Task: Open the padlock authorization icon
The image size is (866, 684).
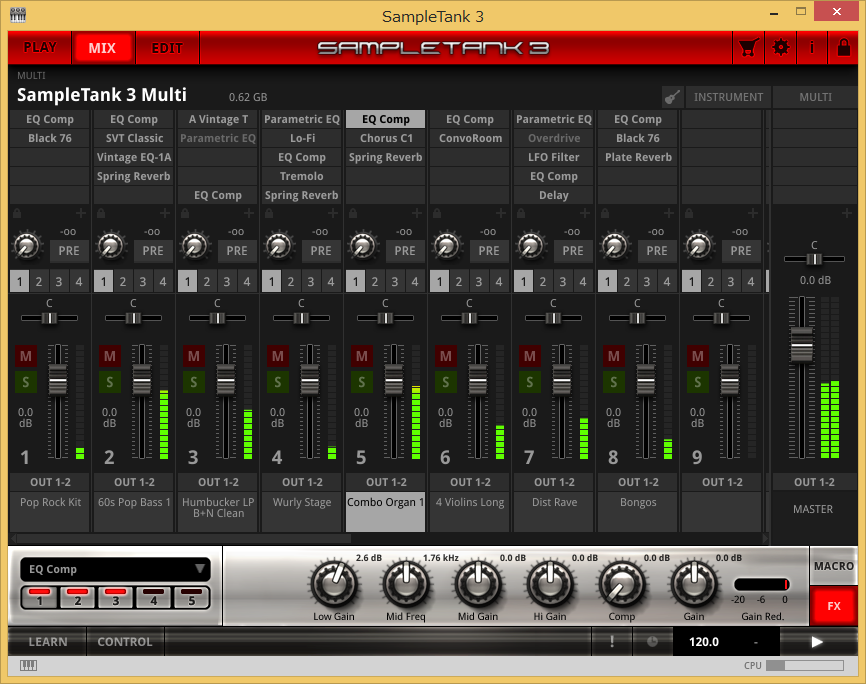Action: (843, 48)
